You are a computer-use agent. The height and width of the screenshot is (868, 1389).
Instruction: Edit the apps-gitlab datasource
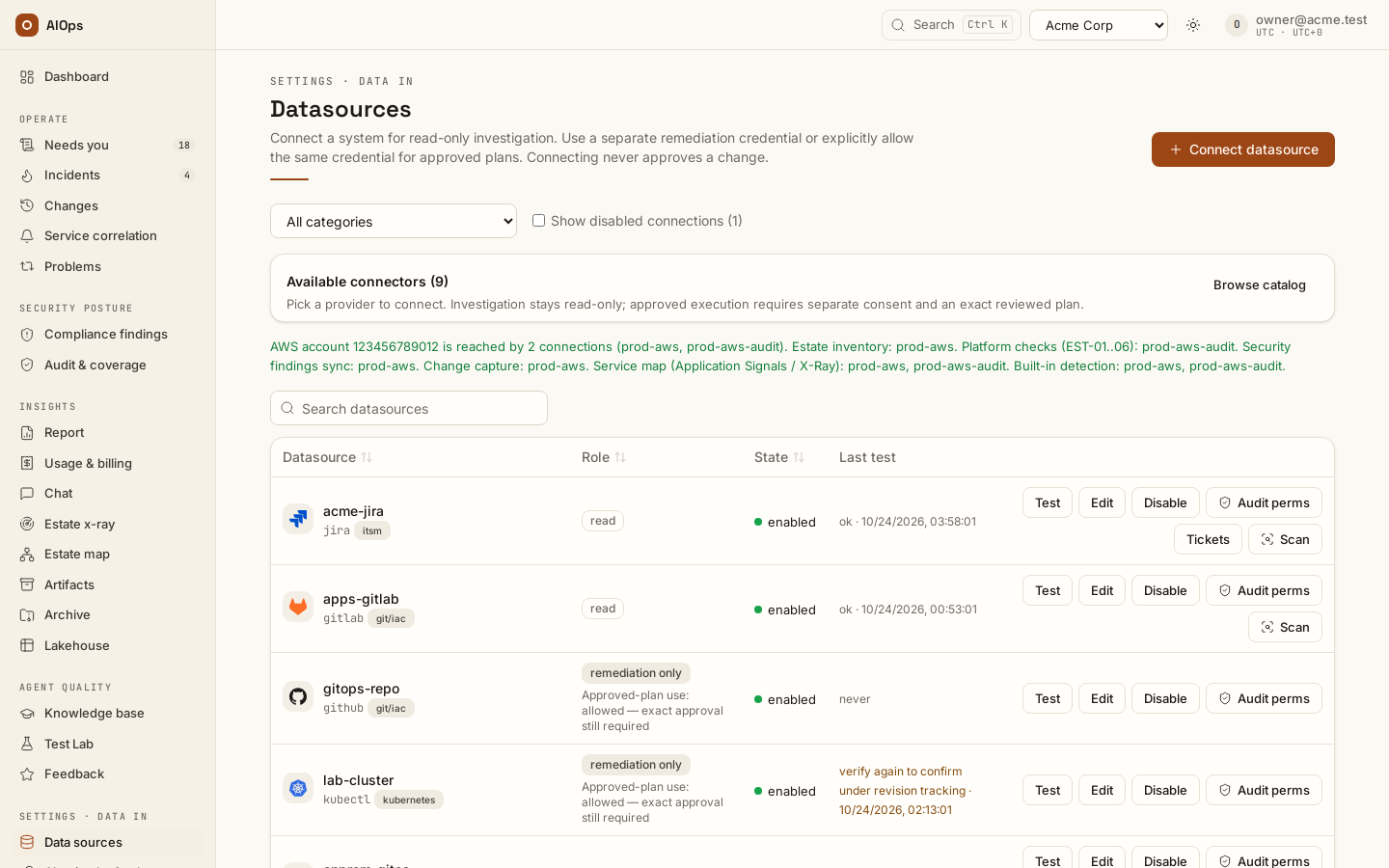tap(1102, 590)
